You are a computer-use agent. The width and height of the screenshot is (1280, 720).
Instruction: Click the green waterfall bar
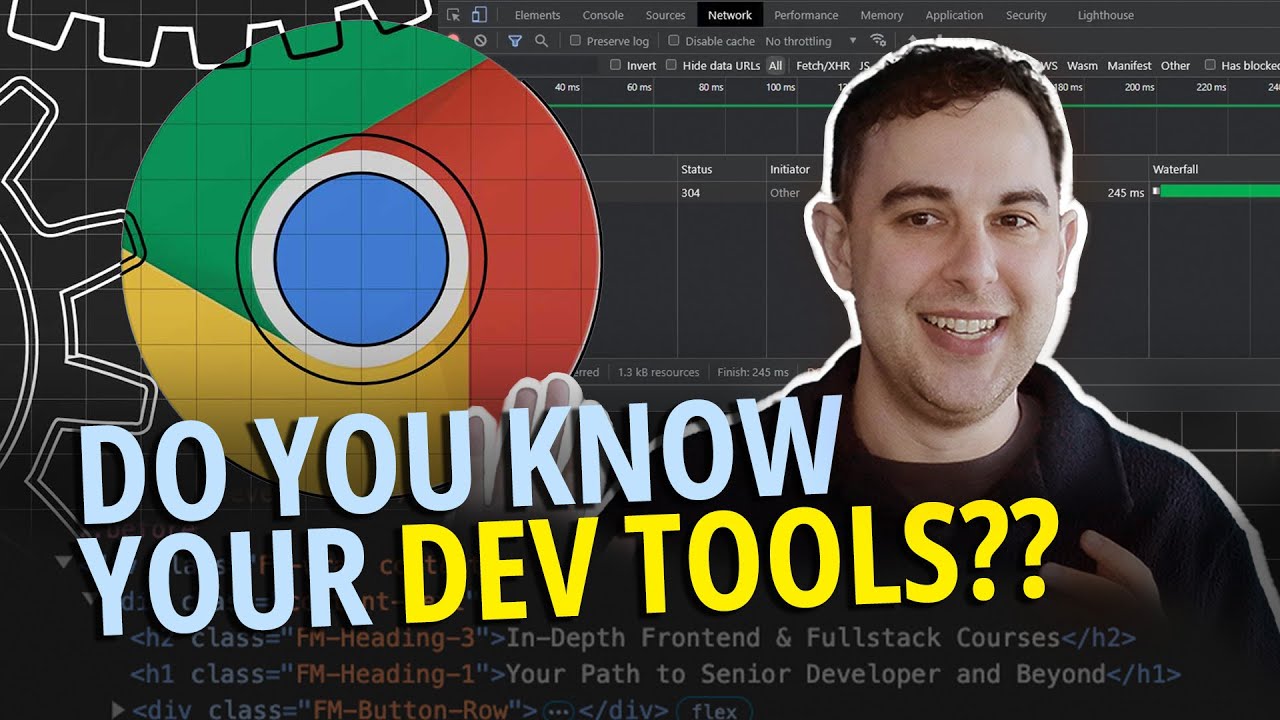[1219, 191]
